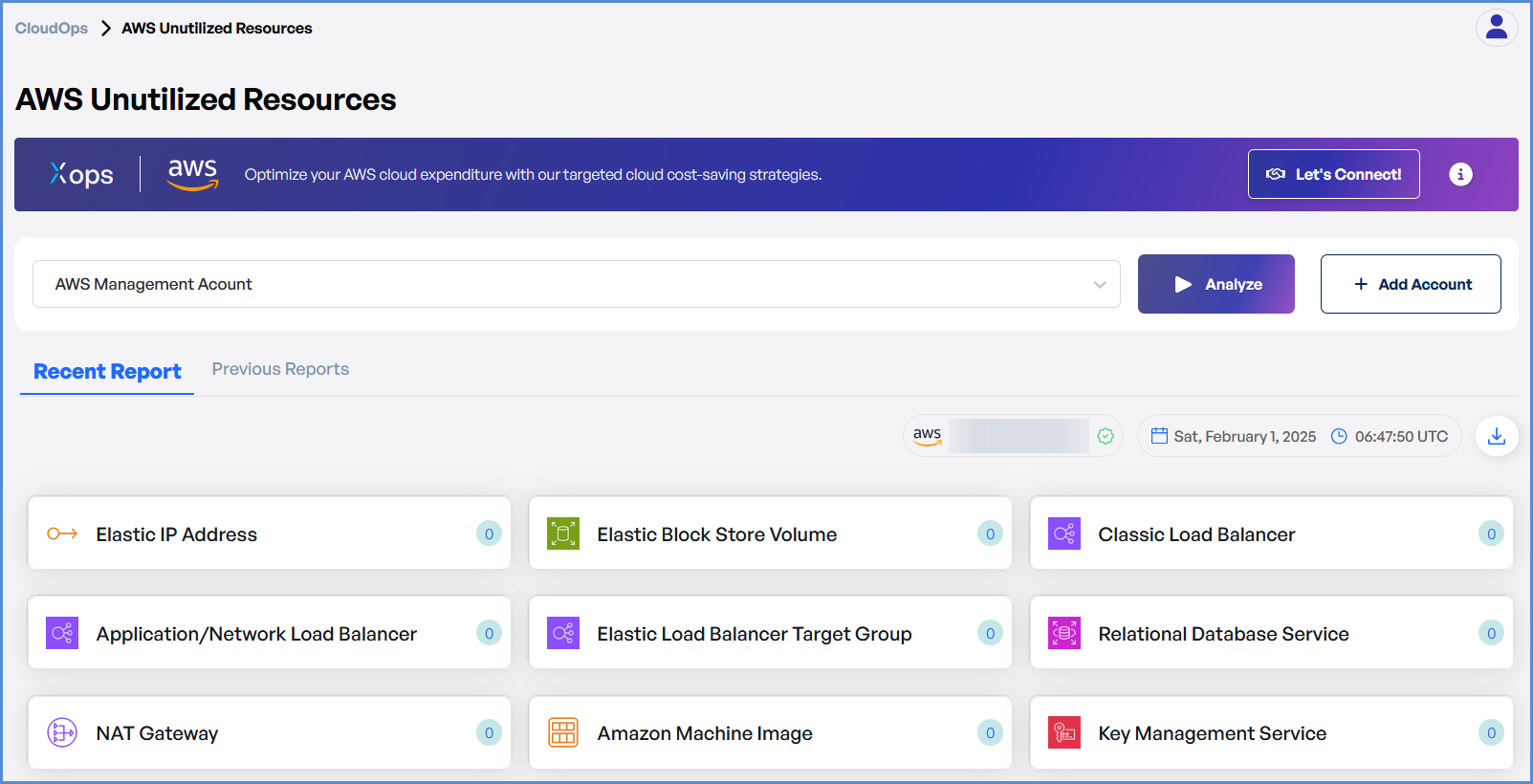Click the info icon in the banner
The image size is (1533, 784).
(x=1460, y=174)
